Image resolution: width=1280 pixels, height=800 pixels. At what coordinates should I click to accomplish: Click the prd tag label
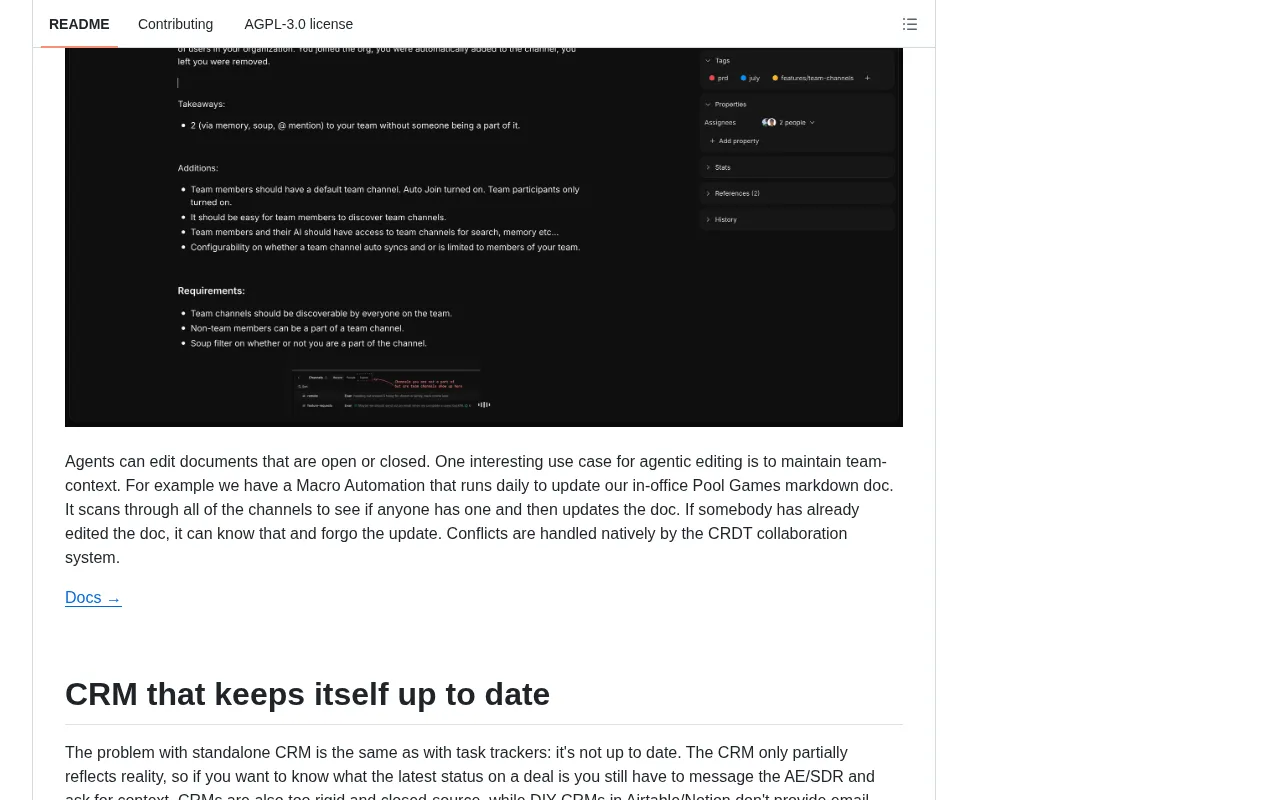723,78
